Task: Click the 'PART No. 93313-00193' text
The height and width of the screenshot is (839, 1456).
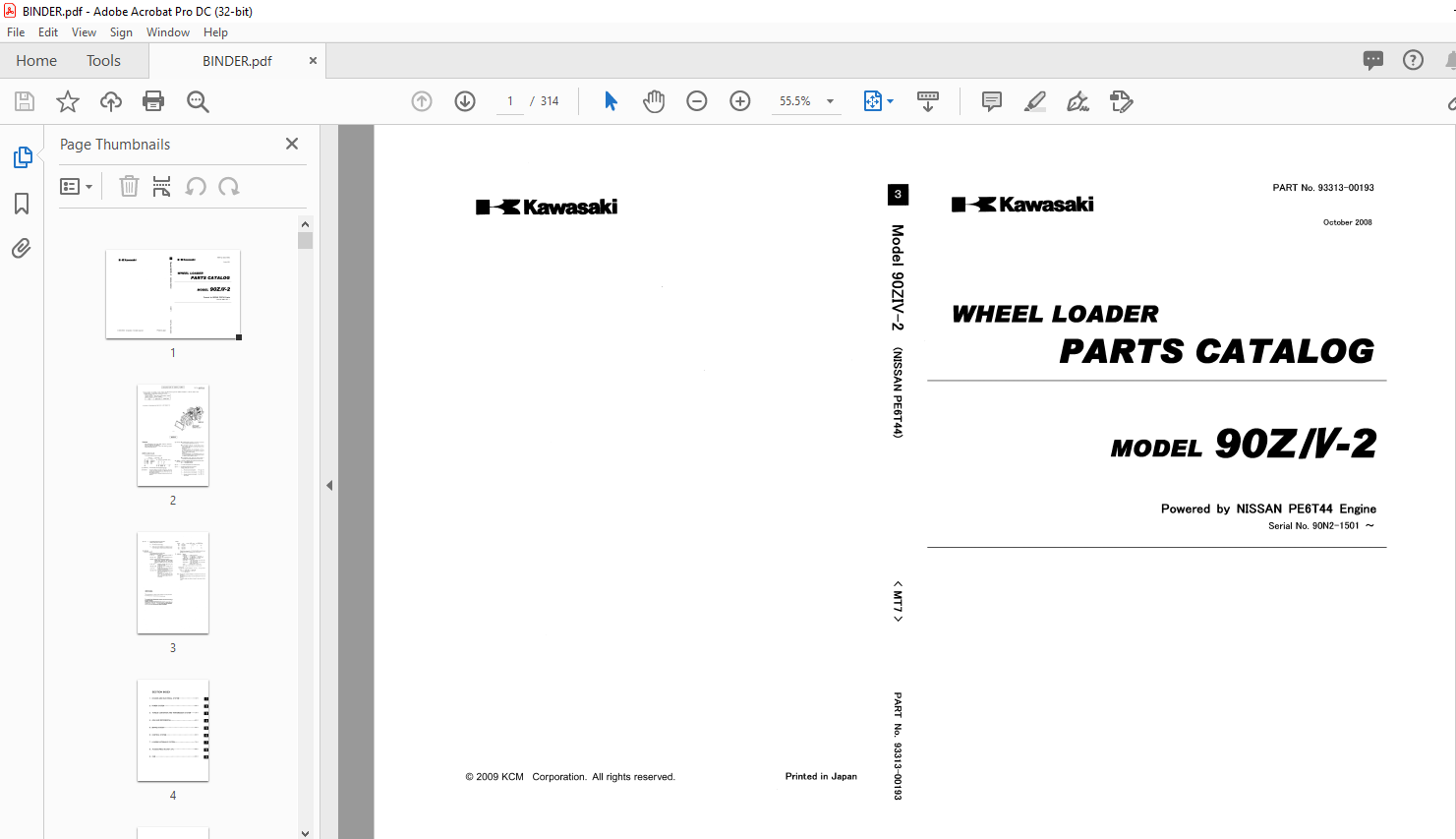Action: (1323, 187)
